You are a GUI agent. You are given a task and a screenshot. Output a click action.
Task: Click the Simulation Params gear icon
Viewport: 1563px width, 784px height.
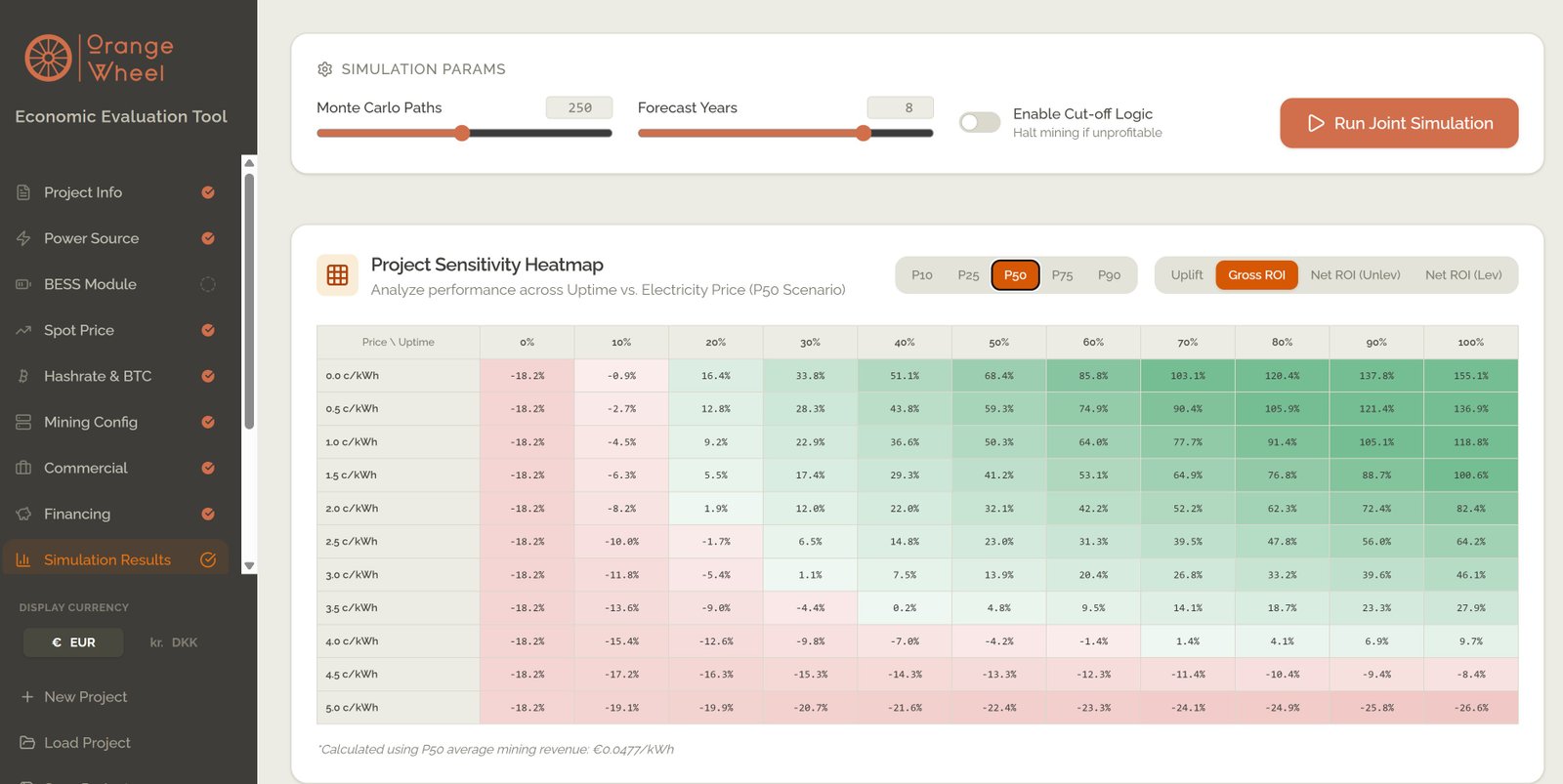(325, 69)
